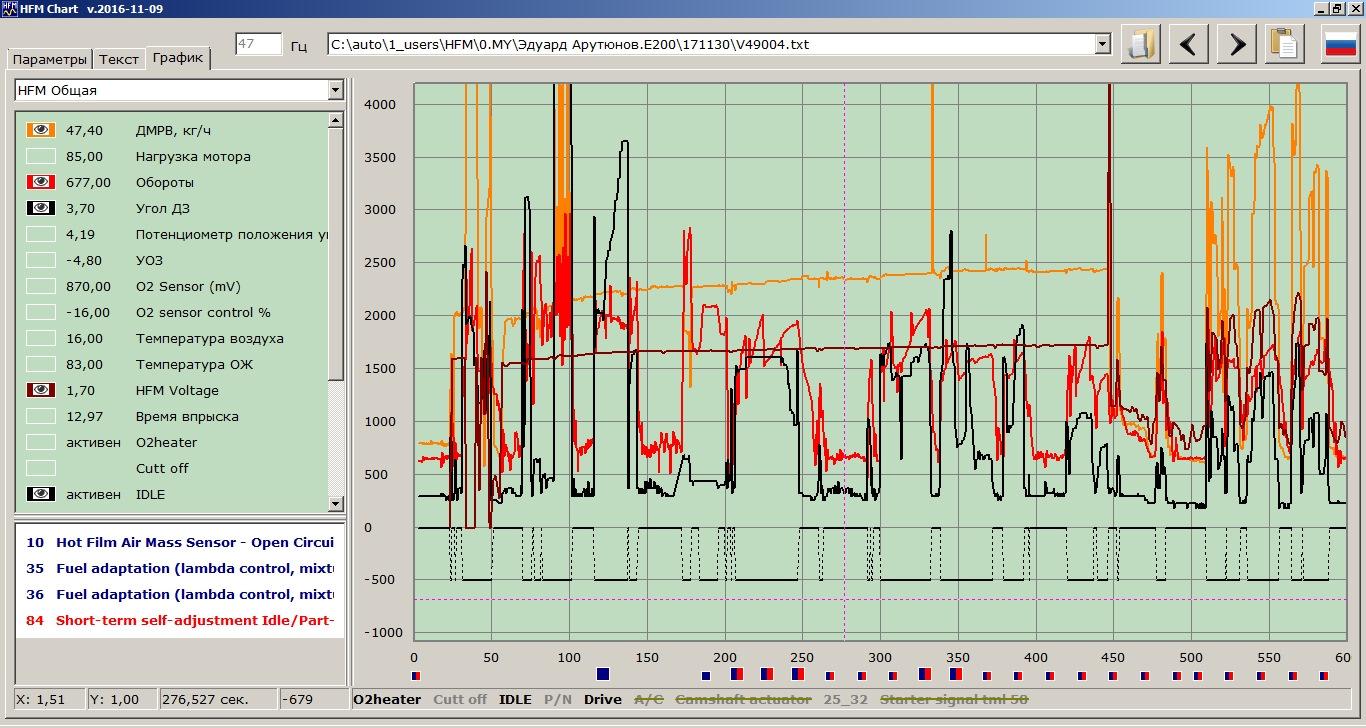Switch to the Параметры tab
1366x728 pixels.
50,59
